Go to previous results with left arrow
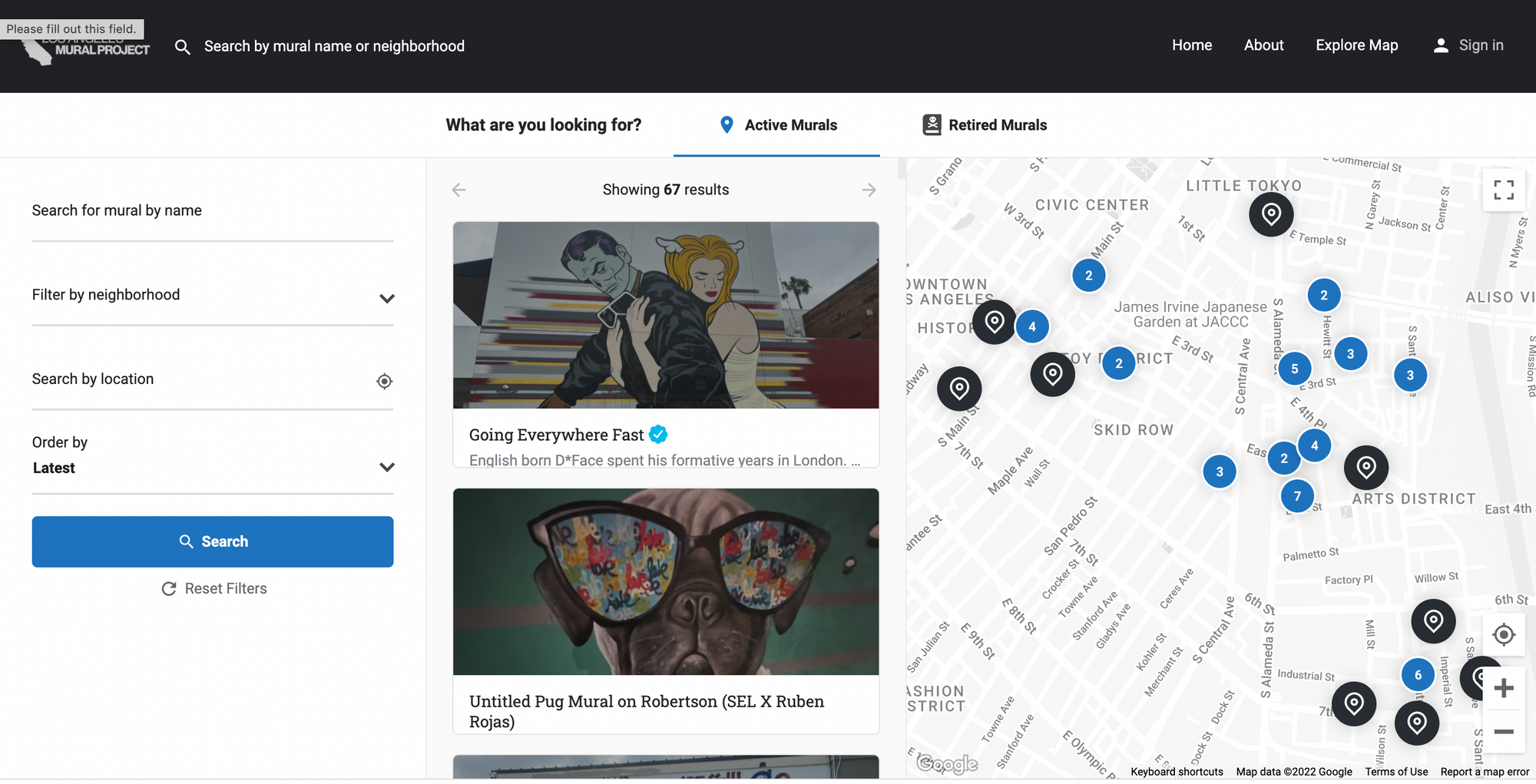Screen dimensions: 1536x784 tap(459, 190)
